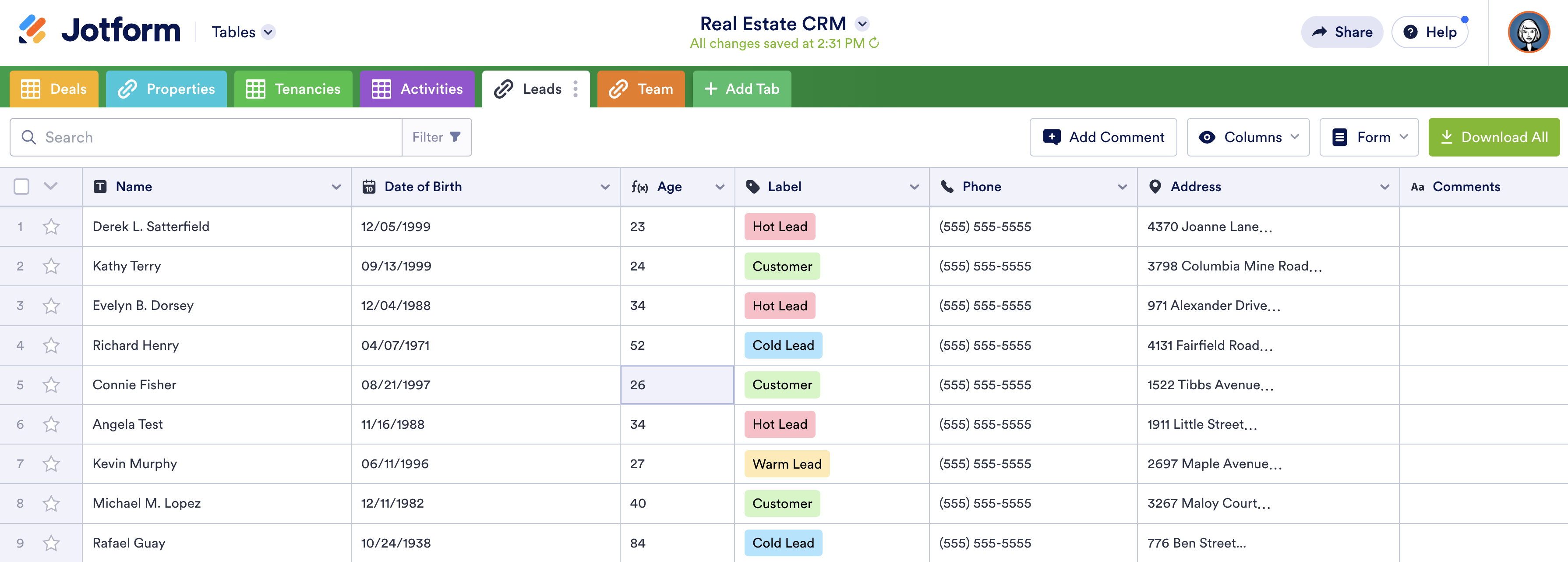The width and height of the screenshot is (1568, 562).
Task: Click the refresh icon beside saved time
Action: tap(874, 43)
